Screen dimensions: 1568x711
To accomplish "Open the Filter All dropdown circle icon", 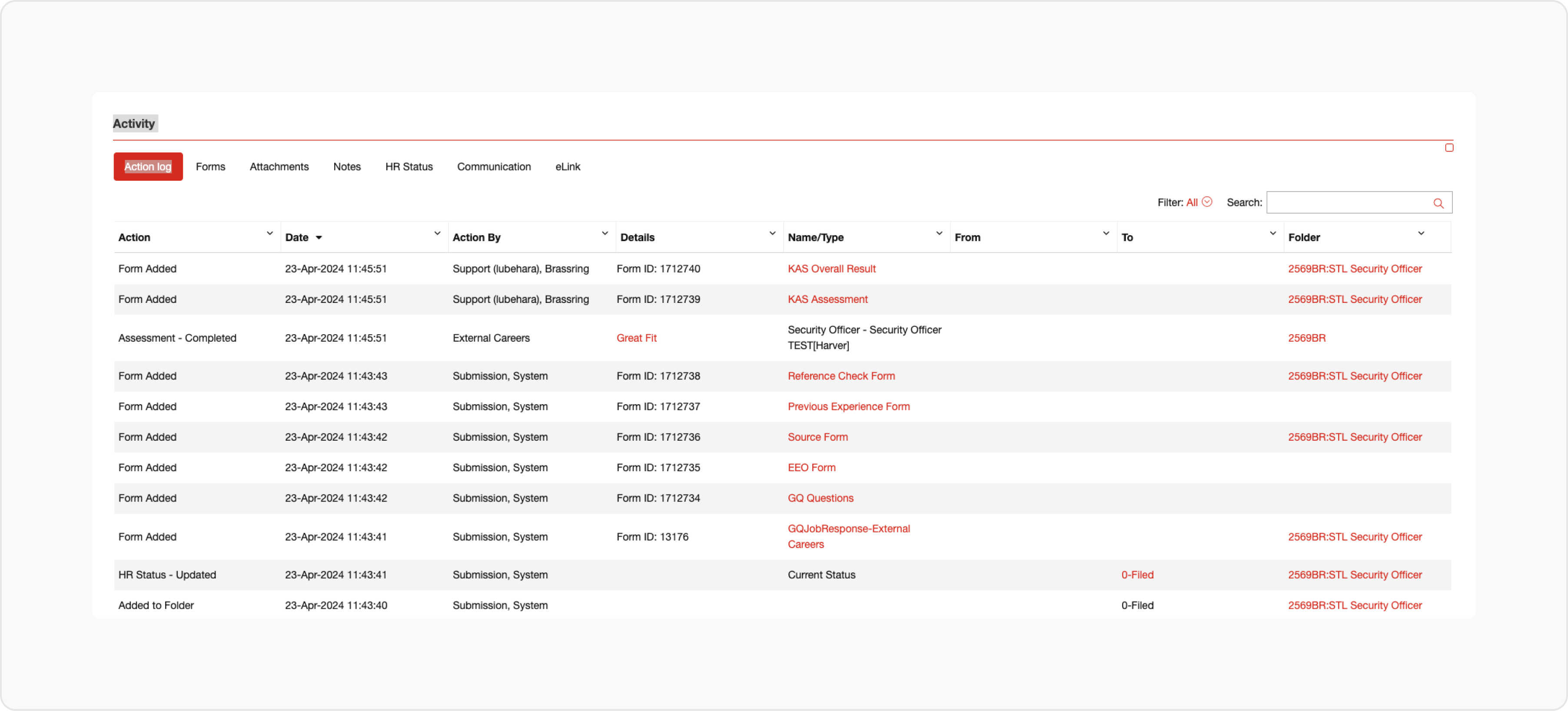I will 1207,202.
